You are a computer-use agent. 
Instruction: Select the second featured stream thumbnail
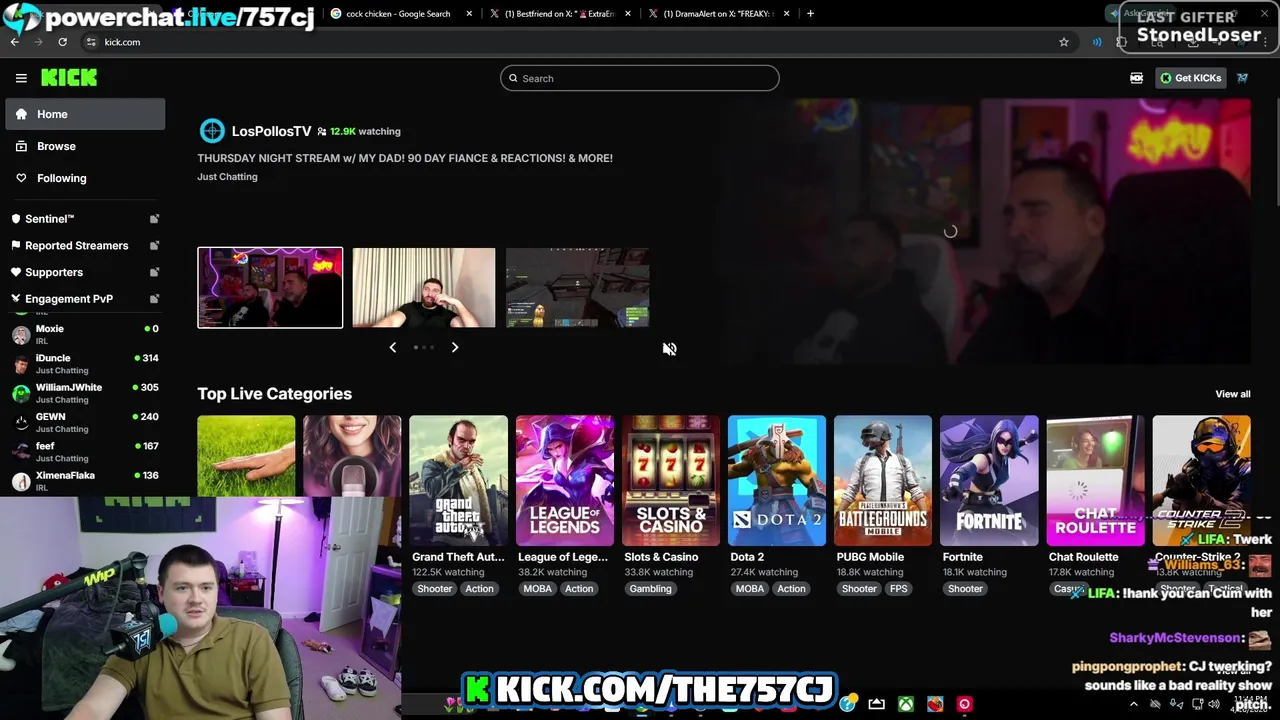[424, 288]
